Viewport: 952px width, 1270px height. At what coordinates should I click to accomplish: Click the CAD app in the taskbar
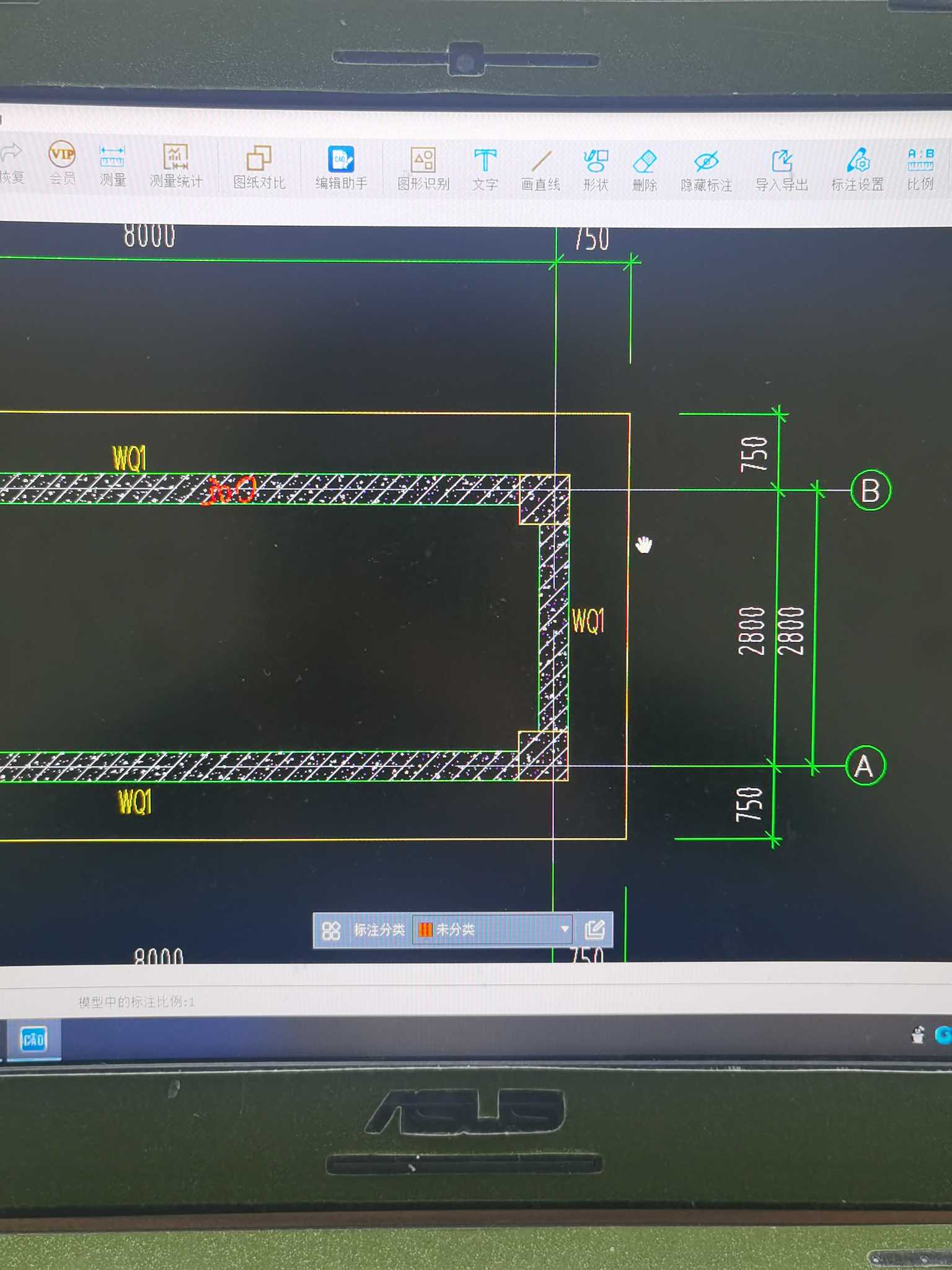click(x=33, y=1039)
